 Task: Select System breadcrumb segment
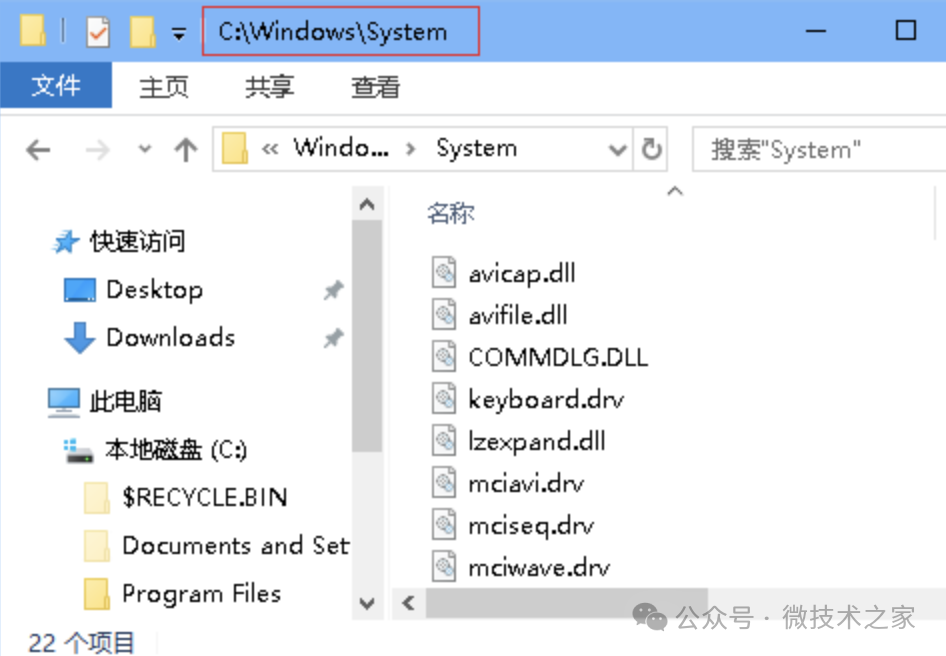477,148
